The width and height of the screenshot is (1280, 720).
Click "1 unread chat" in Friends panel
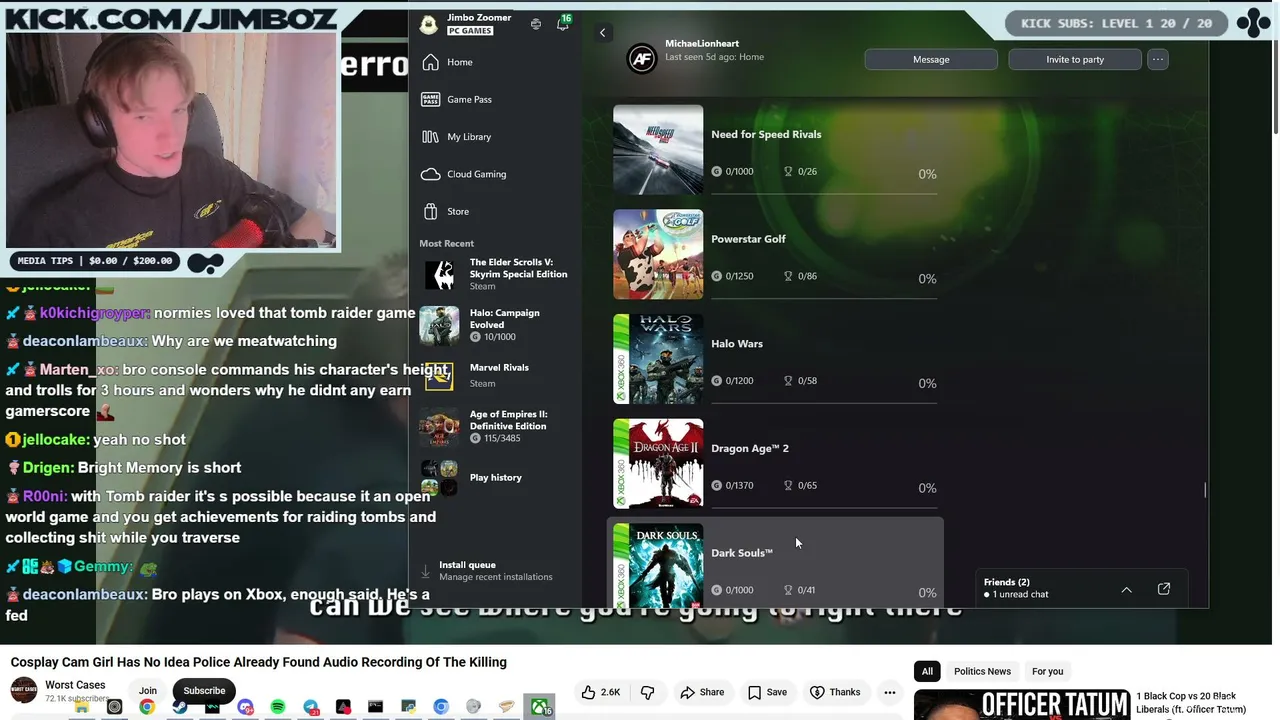point(1020,595)
